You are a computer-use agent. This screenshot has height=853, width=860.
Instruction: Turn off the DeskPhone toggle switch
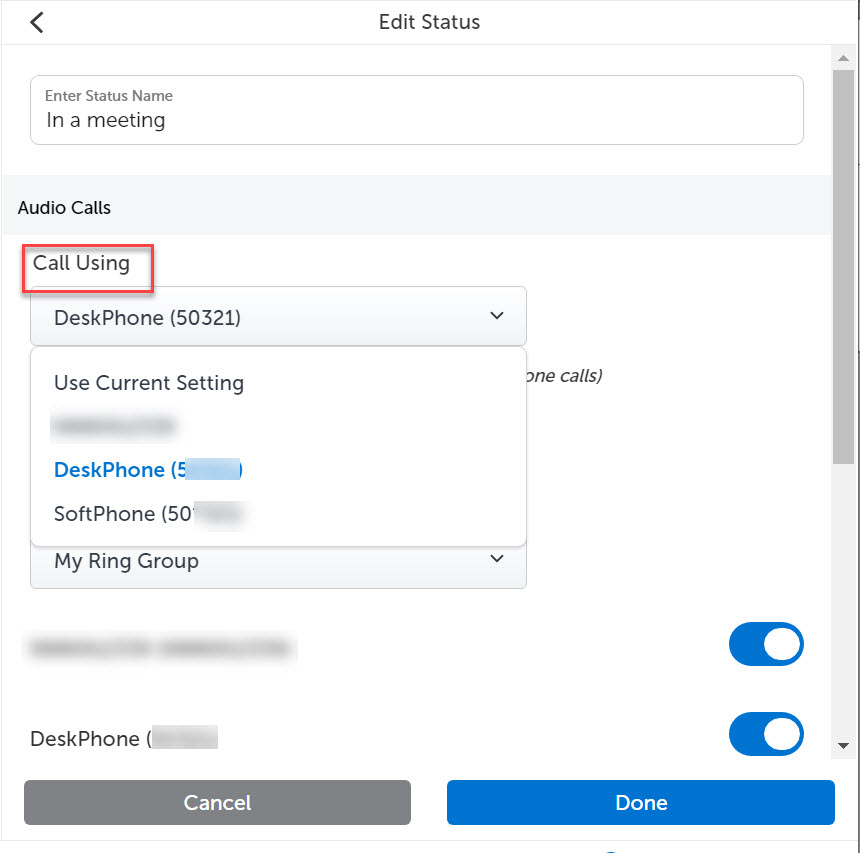tap(766, 734)
